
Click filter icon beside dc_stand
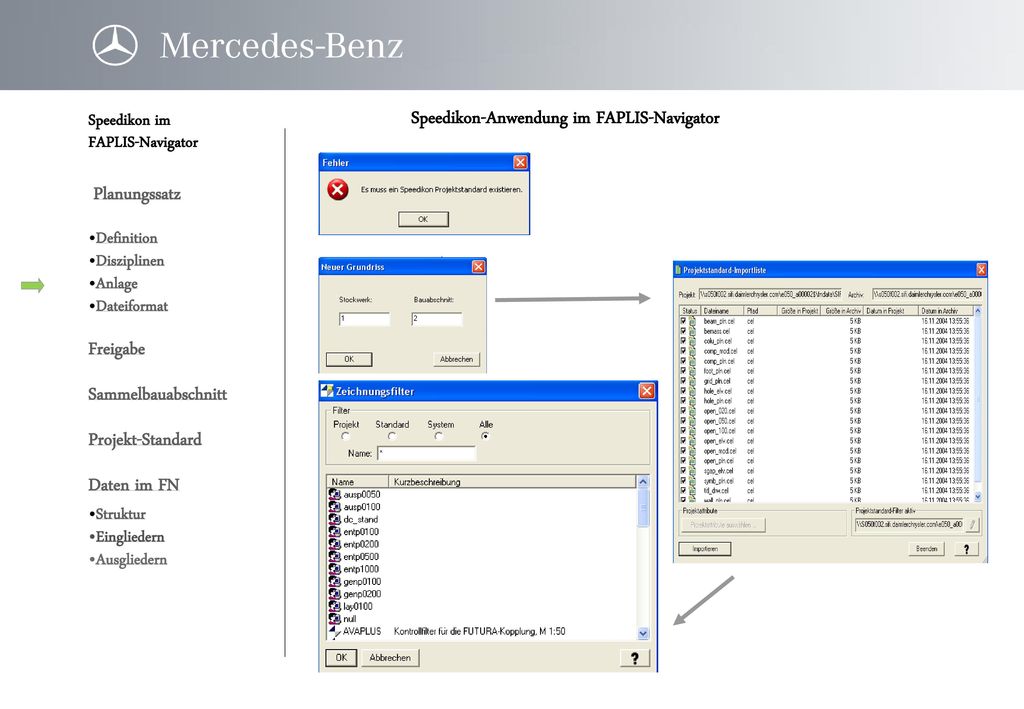(x=334, y=519)
